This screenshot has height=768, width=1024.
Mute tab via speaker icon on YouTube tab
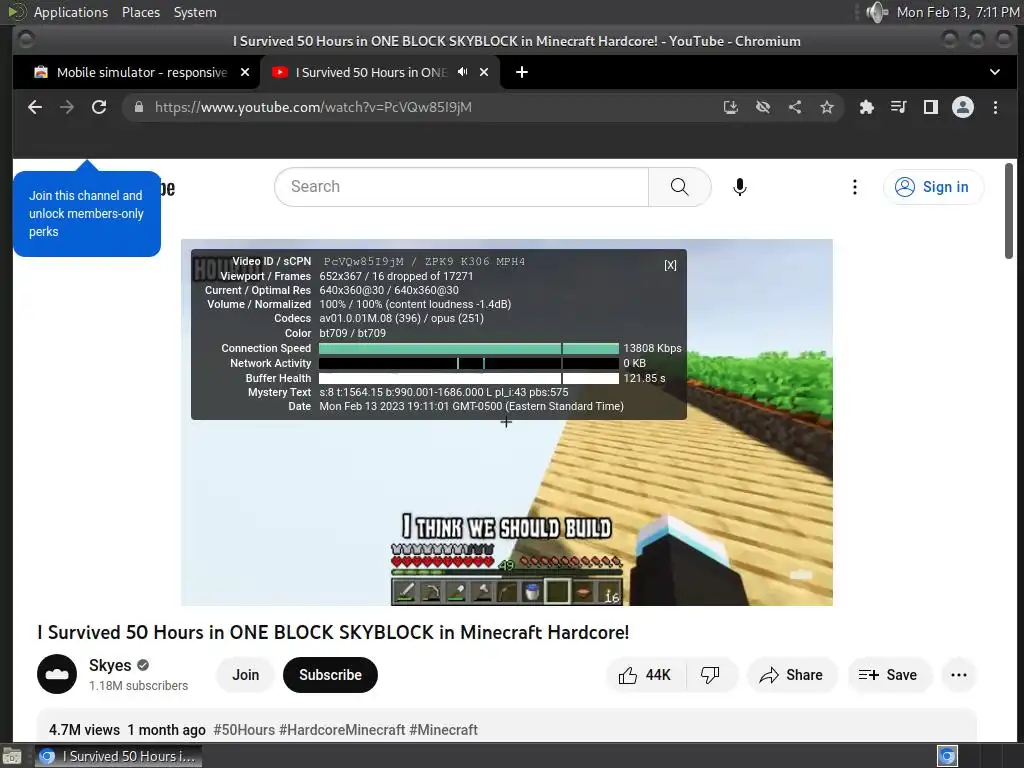click(462, 72)
